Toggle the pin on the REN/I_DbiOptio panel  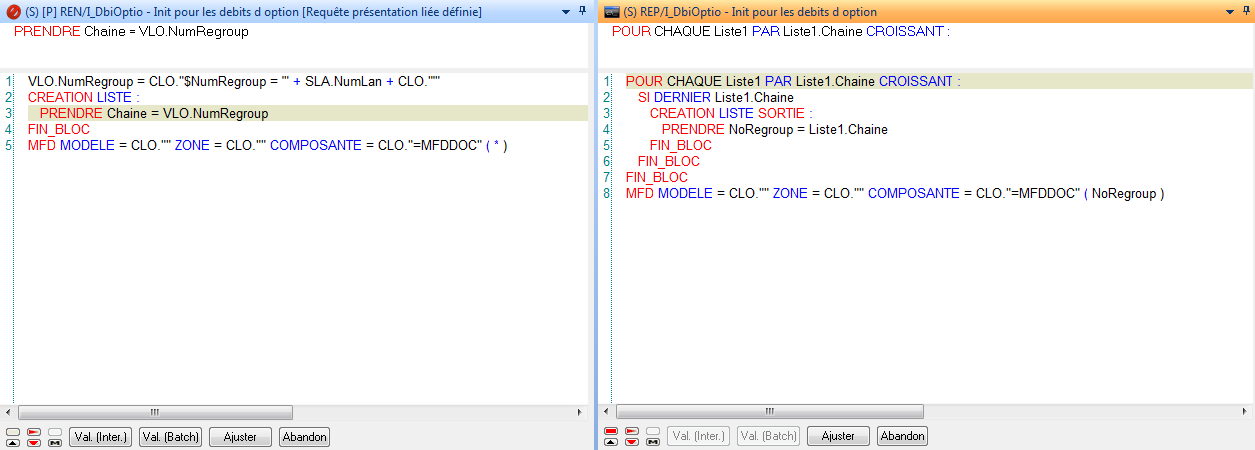[x=583, y=11]
